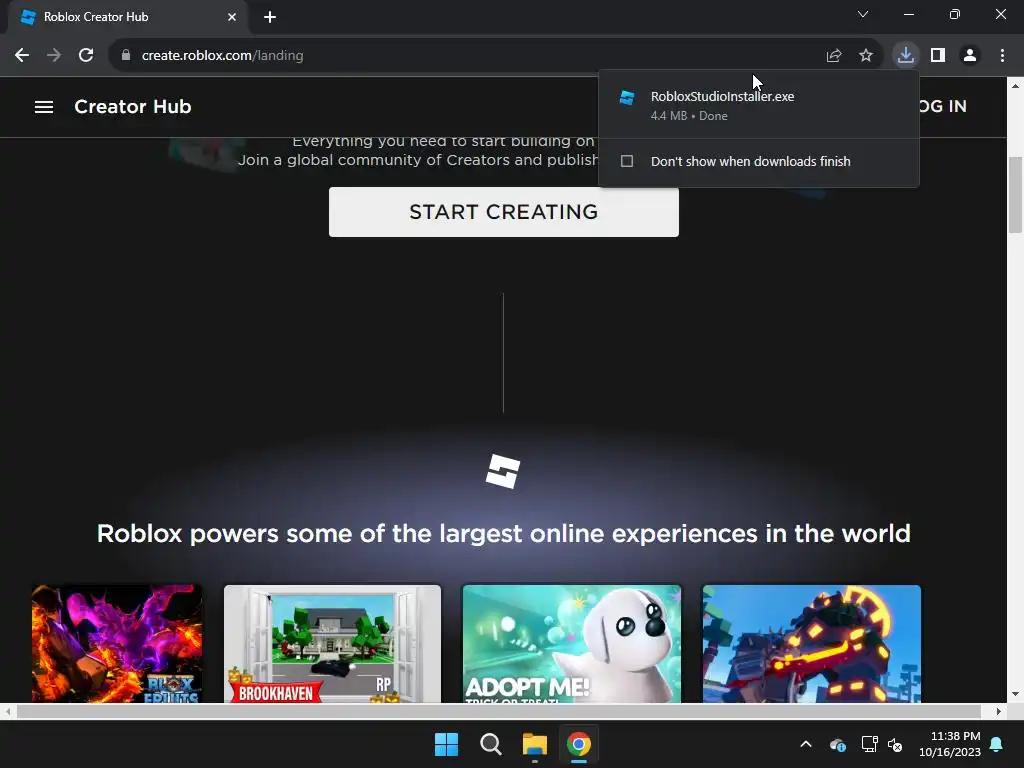The width and height of the screenshot is (1024, 768).
Task: Share this page using the share icon
Action: 834,56
